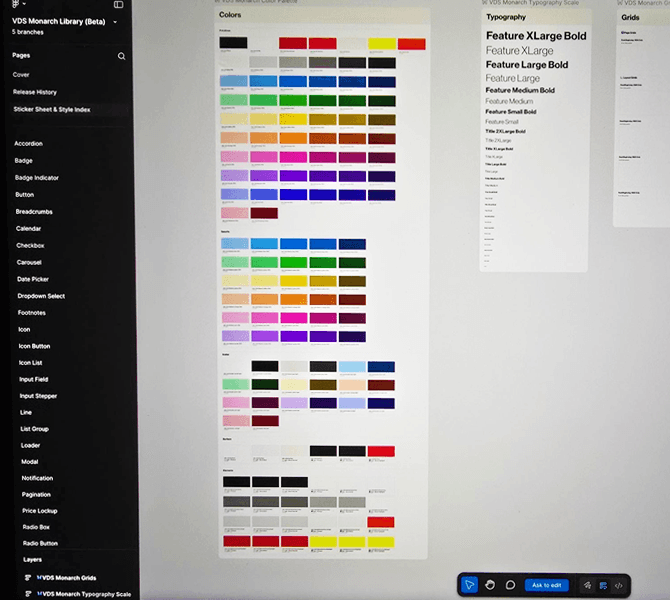Click the Grids frame heading
The width and height of the screenshot is (670, 600).
point(630,18)
